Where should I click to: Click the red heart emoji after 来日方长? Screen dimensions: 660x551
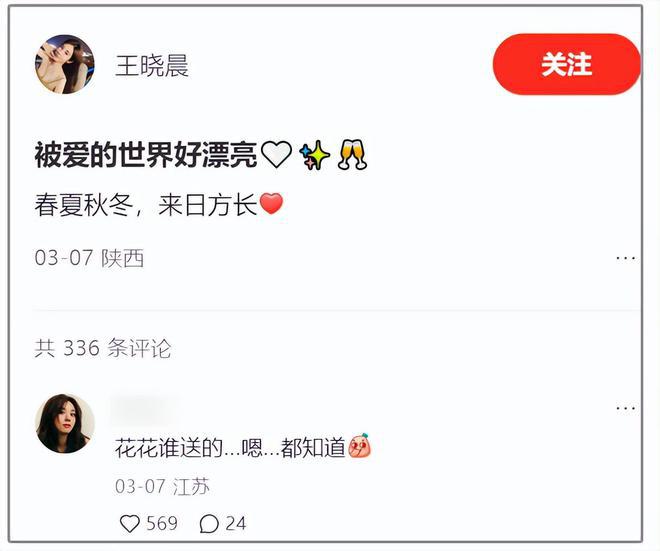coord(271,204)
